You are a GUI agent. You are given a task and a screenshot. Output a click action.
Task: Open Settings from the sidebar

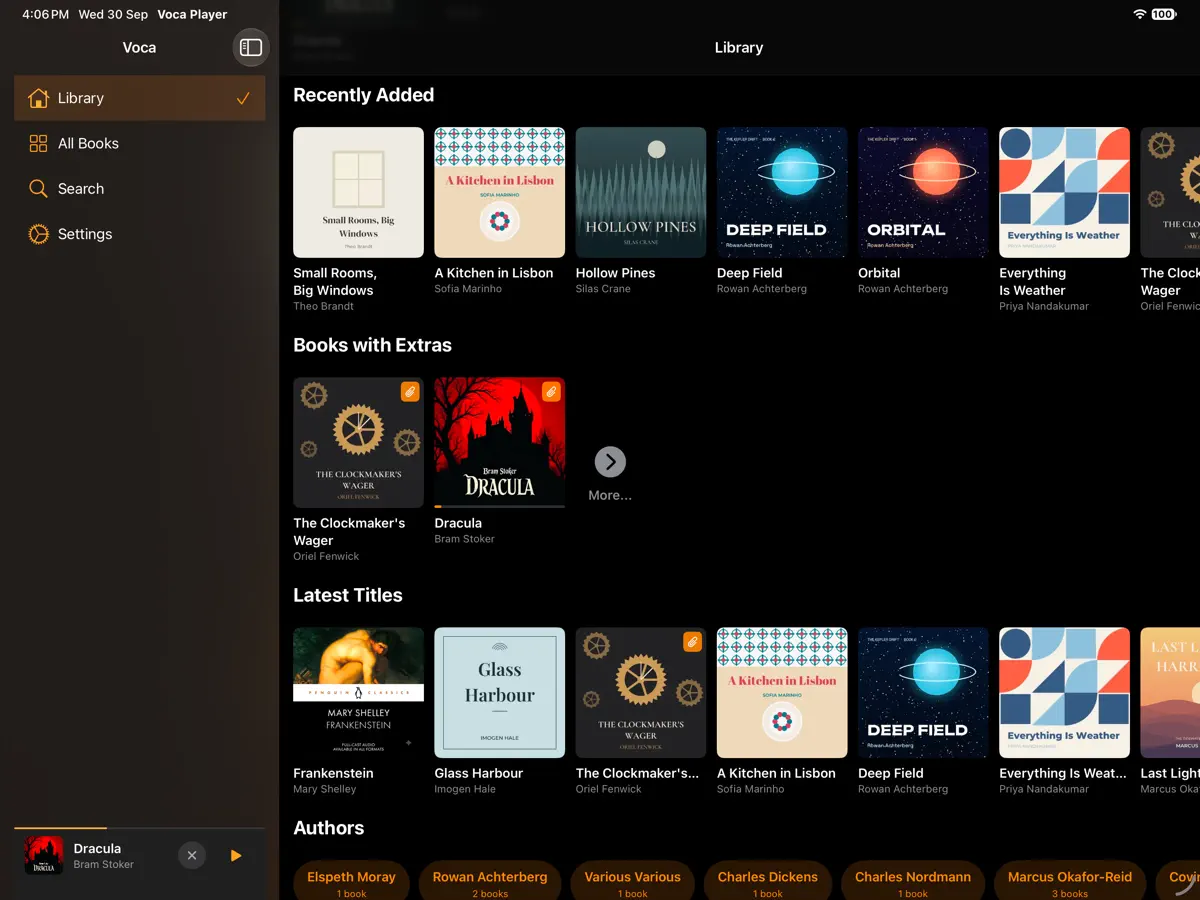point(139,234)
